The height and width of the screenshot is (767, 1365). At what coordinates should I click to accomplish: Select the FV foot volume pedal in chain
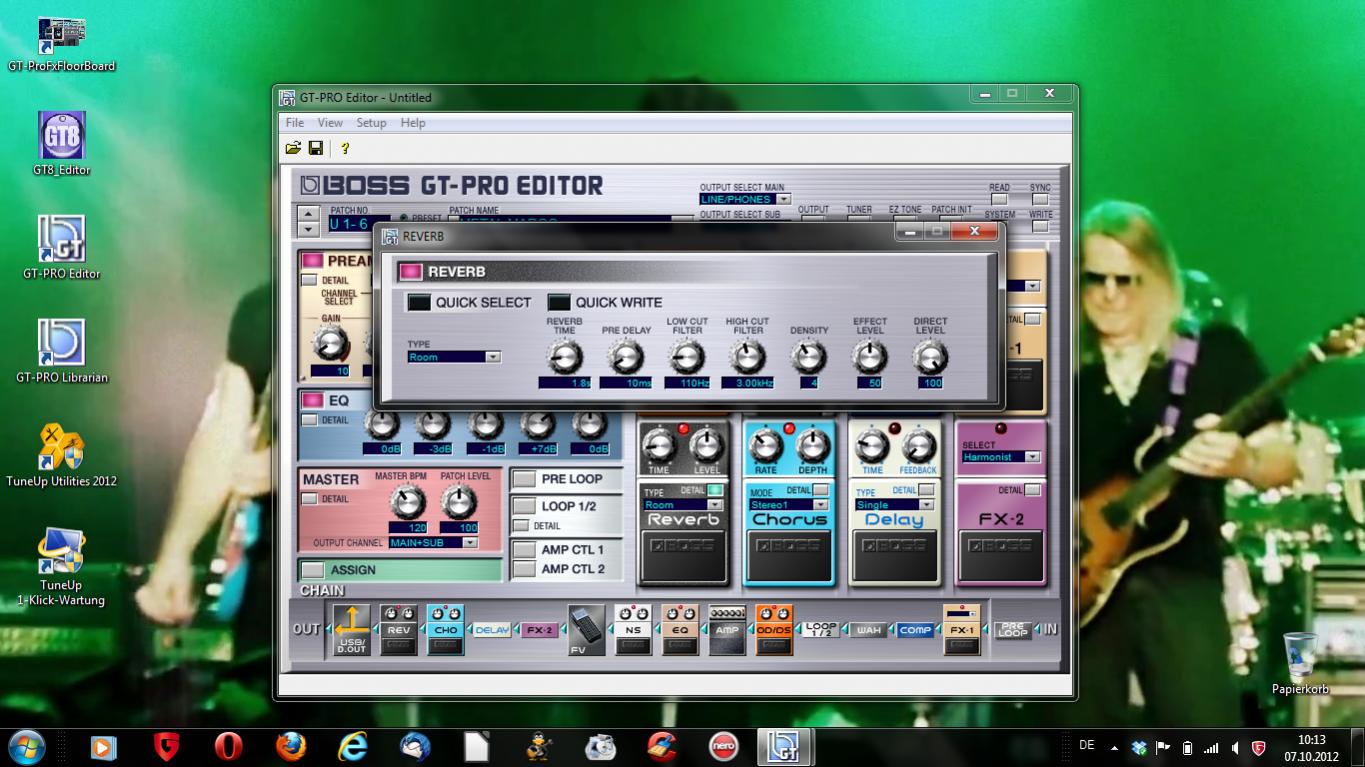pyautogui.click(x=586, y=630)
